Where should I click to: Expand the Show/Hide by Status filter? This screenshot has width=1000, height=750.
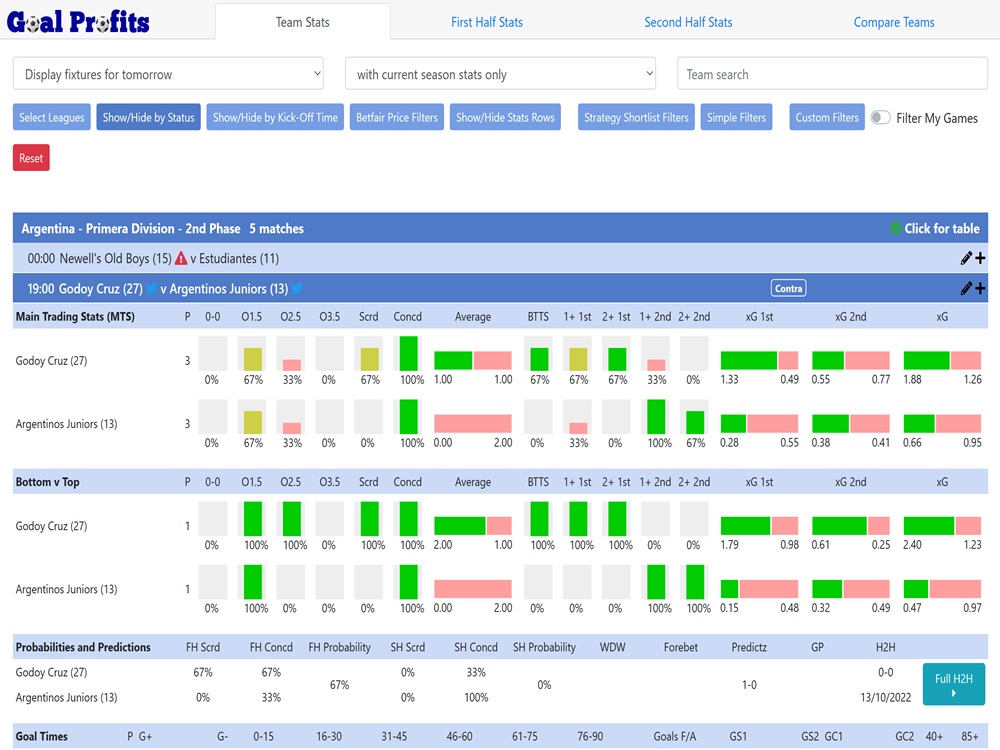point(148,118)
